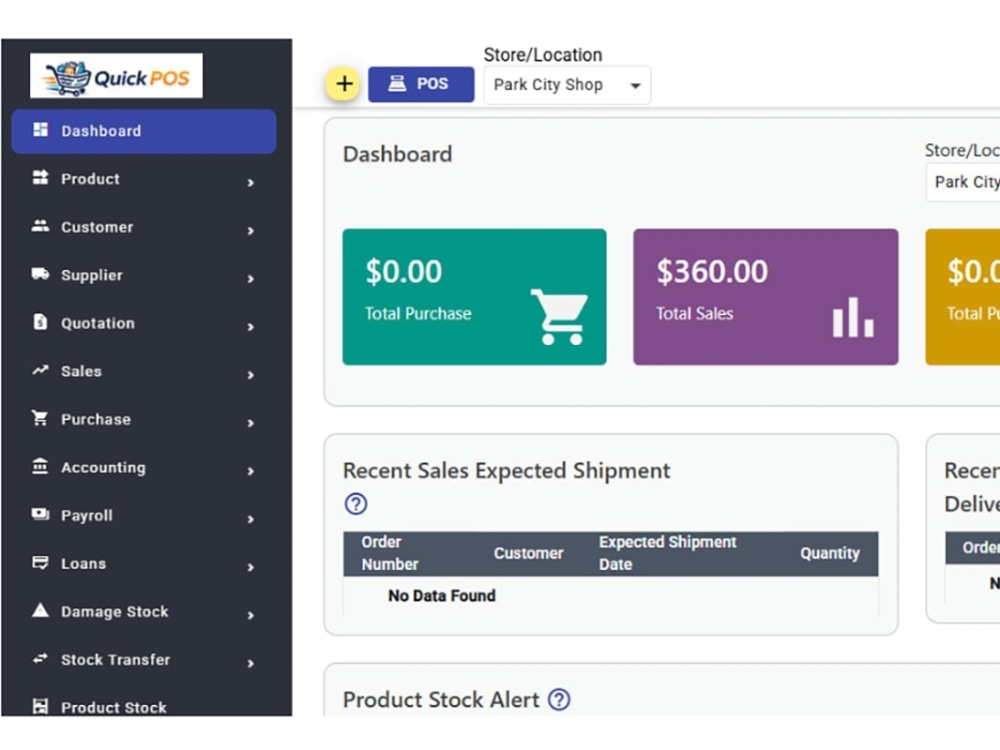This screenshot has height=750, width=1000.
Task: Click the yellow plus quick-add icon
Action: 344,84
